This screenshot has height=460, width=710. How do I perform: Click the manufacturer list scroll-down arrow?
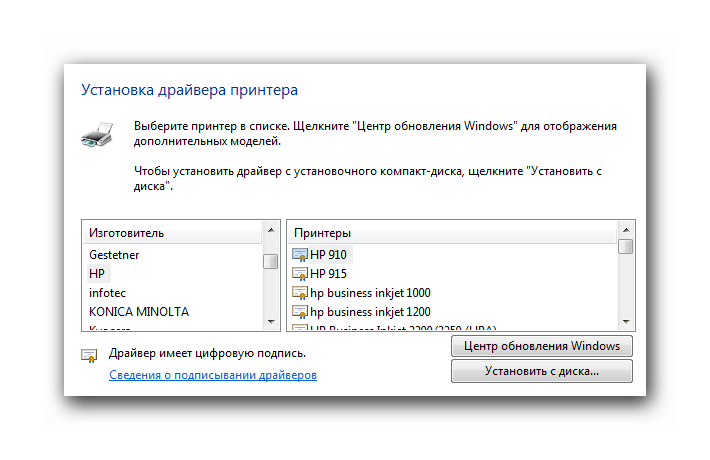[x=271, y=321]
